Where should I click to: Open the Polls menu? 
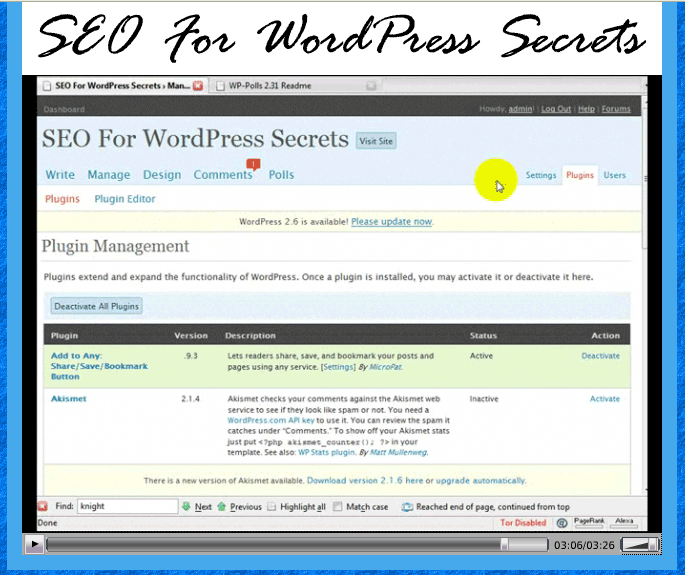click(x=281, y=175)
